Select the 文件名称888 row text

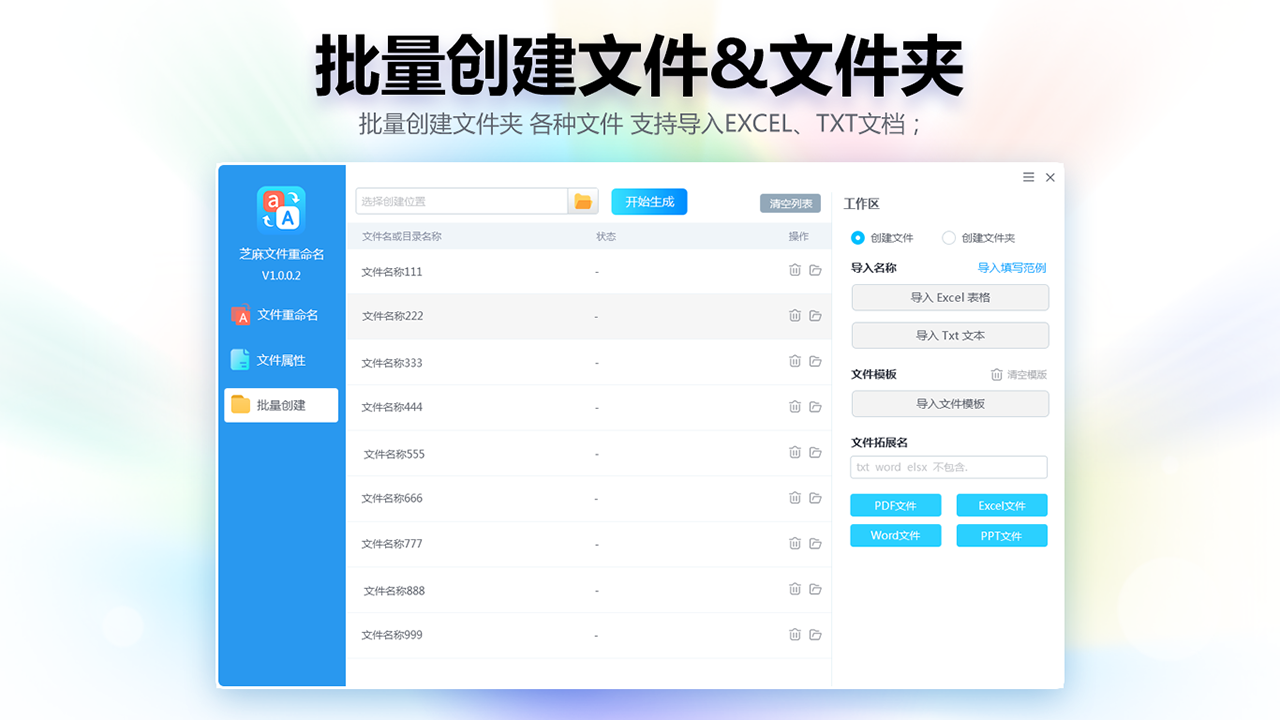[x=394, y=590]
